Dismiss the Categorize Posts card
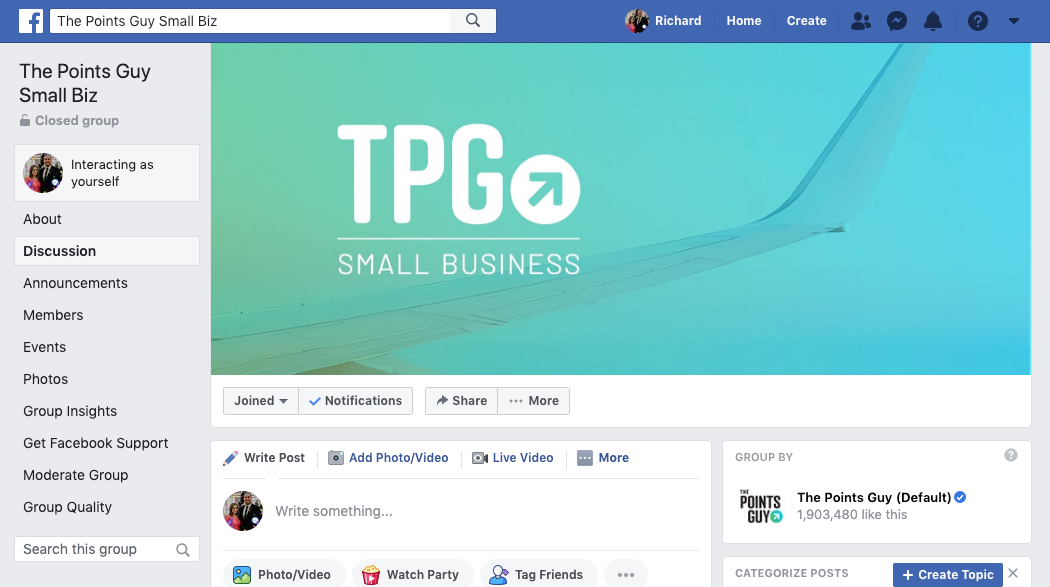Image resolution: width=1050 pixels, height=587 pixels. click(x=1013, y=574)
